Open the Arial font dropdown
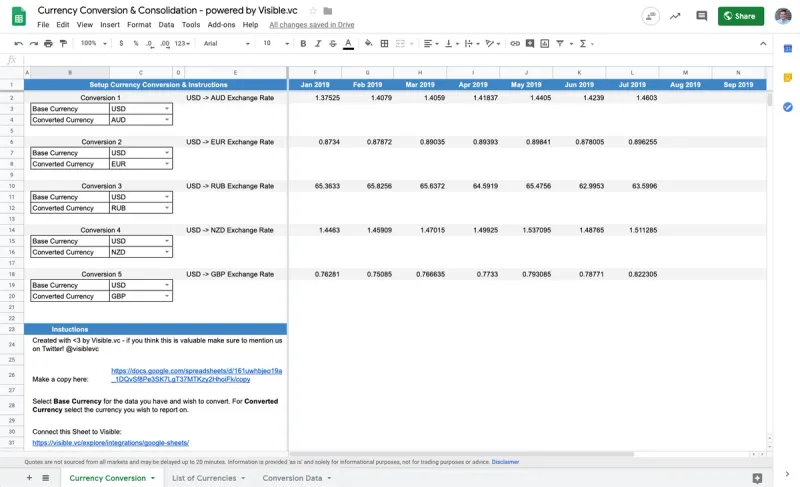The width and height of the screenshot is (800, 487). coord(227,44)
